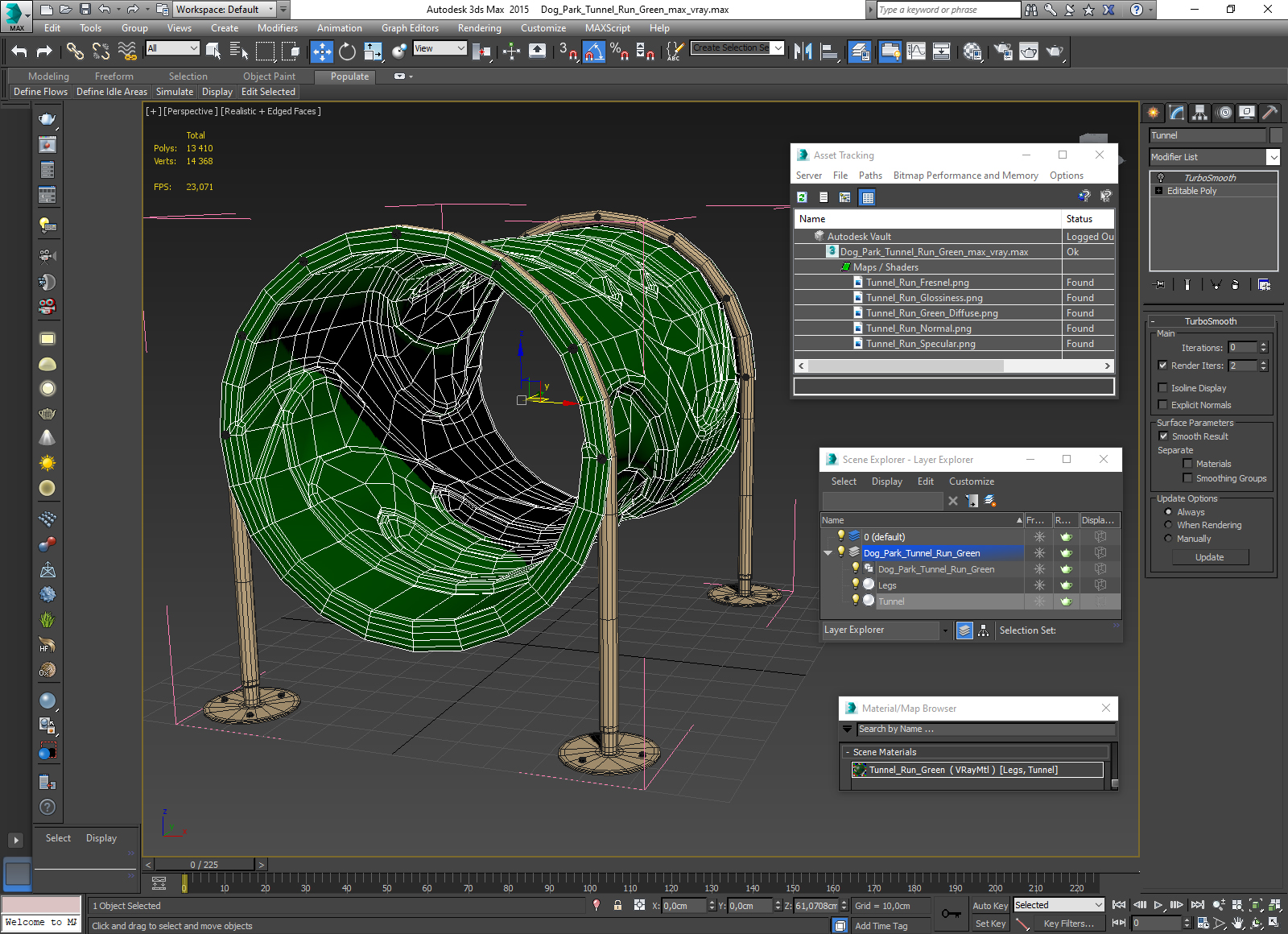Check Separate by Materials

[x=1187, y=463]
